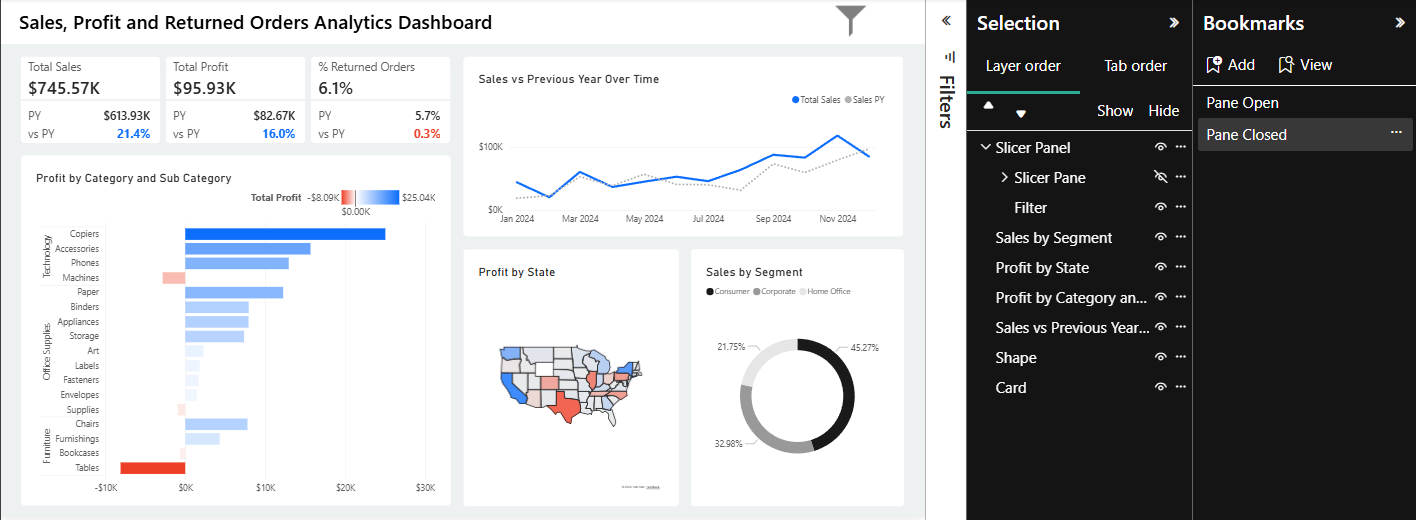Toggle visibility of the Card layer
The height and width of the screenshot is (520, 1416).
coord(1160,387)
